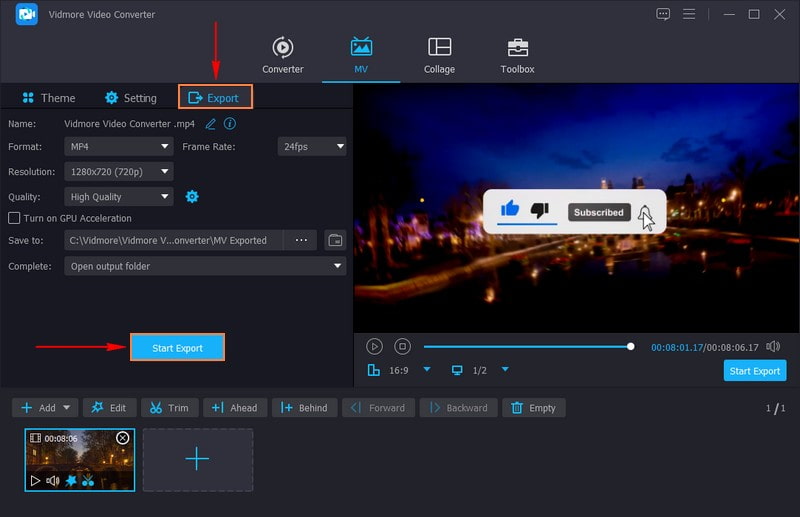Expand the Resolution 1280x720 dropdown
The height and width of the screenshot is (517, 800).
click(x=119, y=172)
